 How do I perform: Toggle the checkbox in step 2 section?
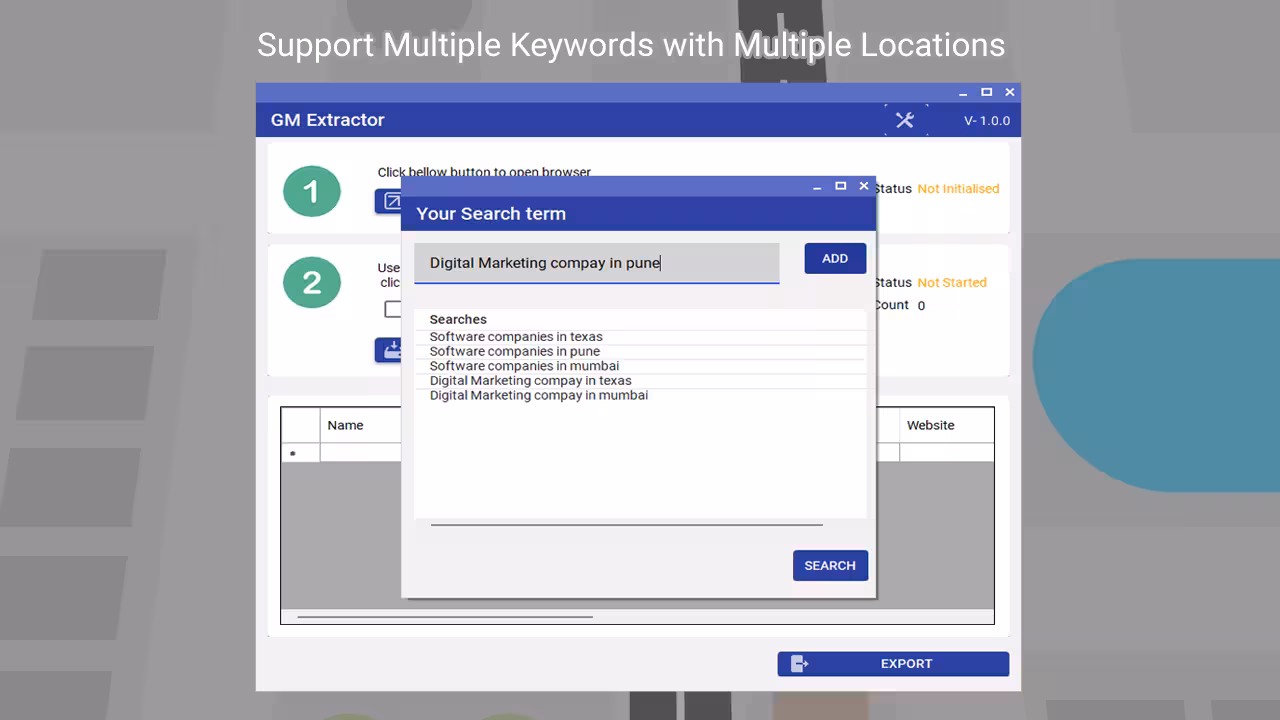point(393,309)
